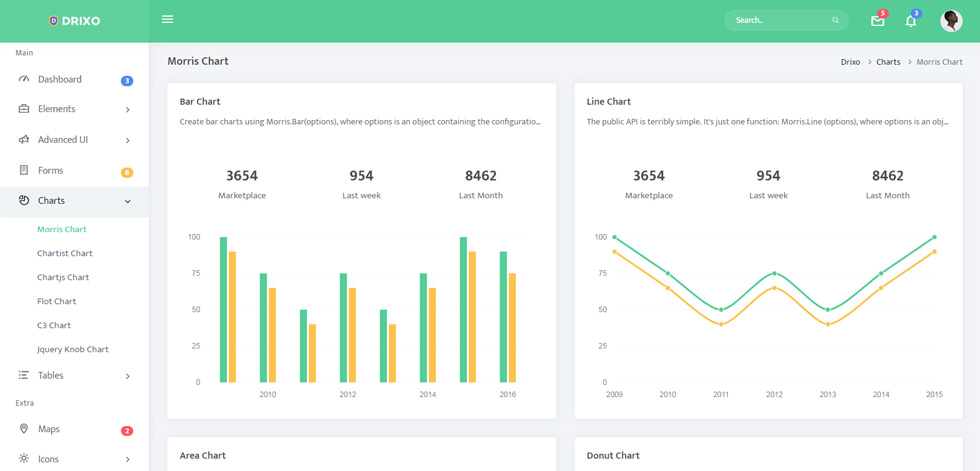Click the Drixo breadcrumb link
The width and height of the screenshot is (980, 471).
[x=850, y=62]
